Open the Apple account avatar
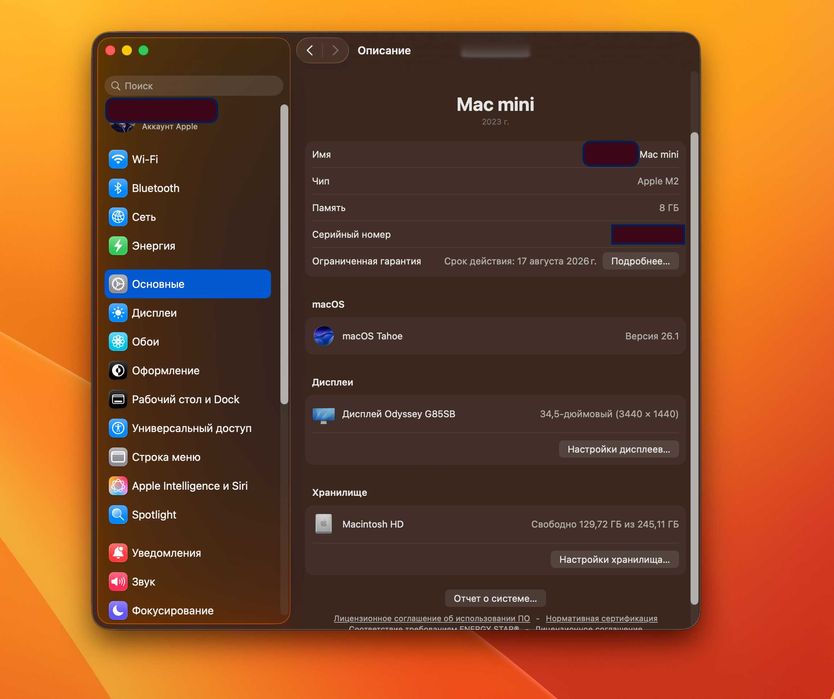 click(122, 127)
